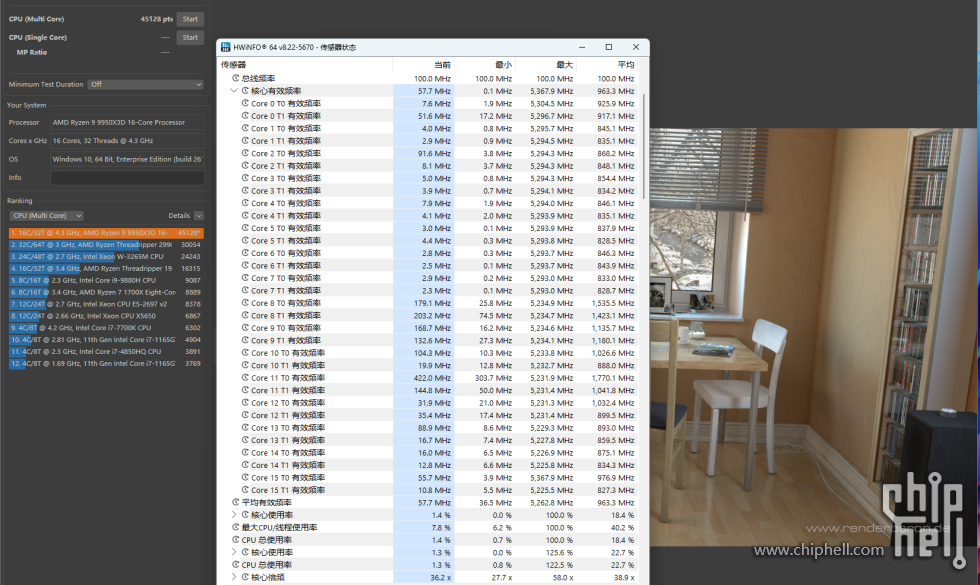Select the Core 0 T1 有效频率 row label
The image size is (980, 585).
[x=286, y=116]
